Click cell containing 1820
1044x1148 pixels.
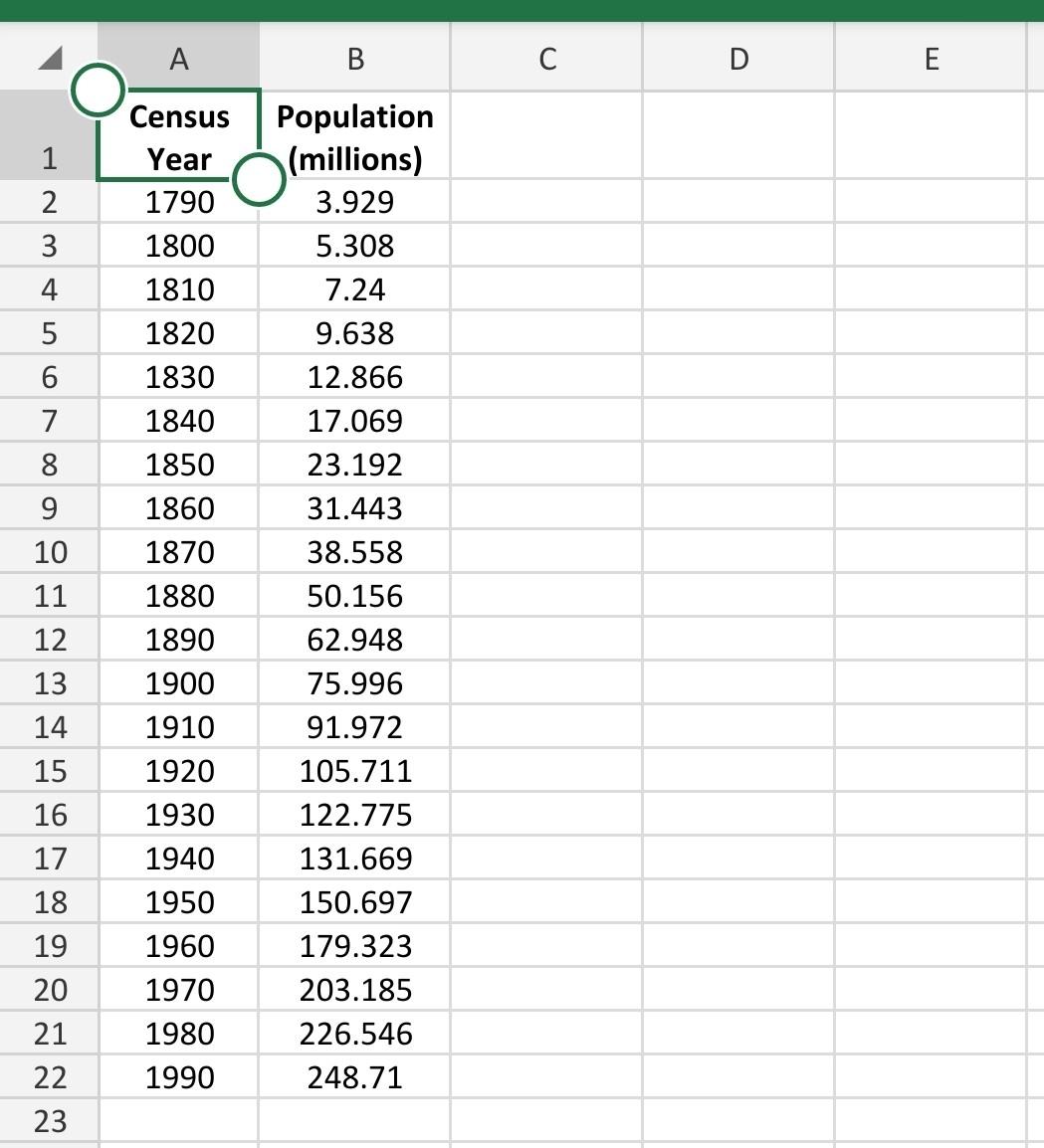coord(179,333)
